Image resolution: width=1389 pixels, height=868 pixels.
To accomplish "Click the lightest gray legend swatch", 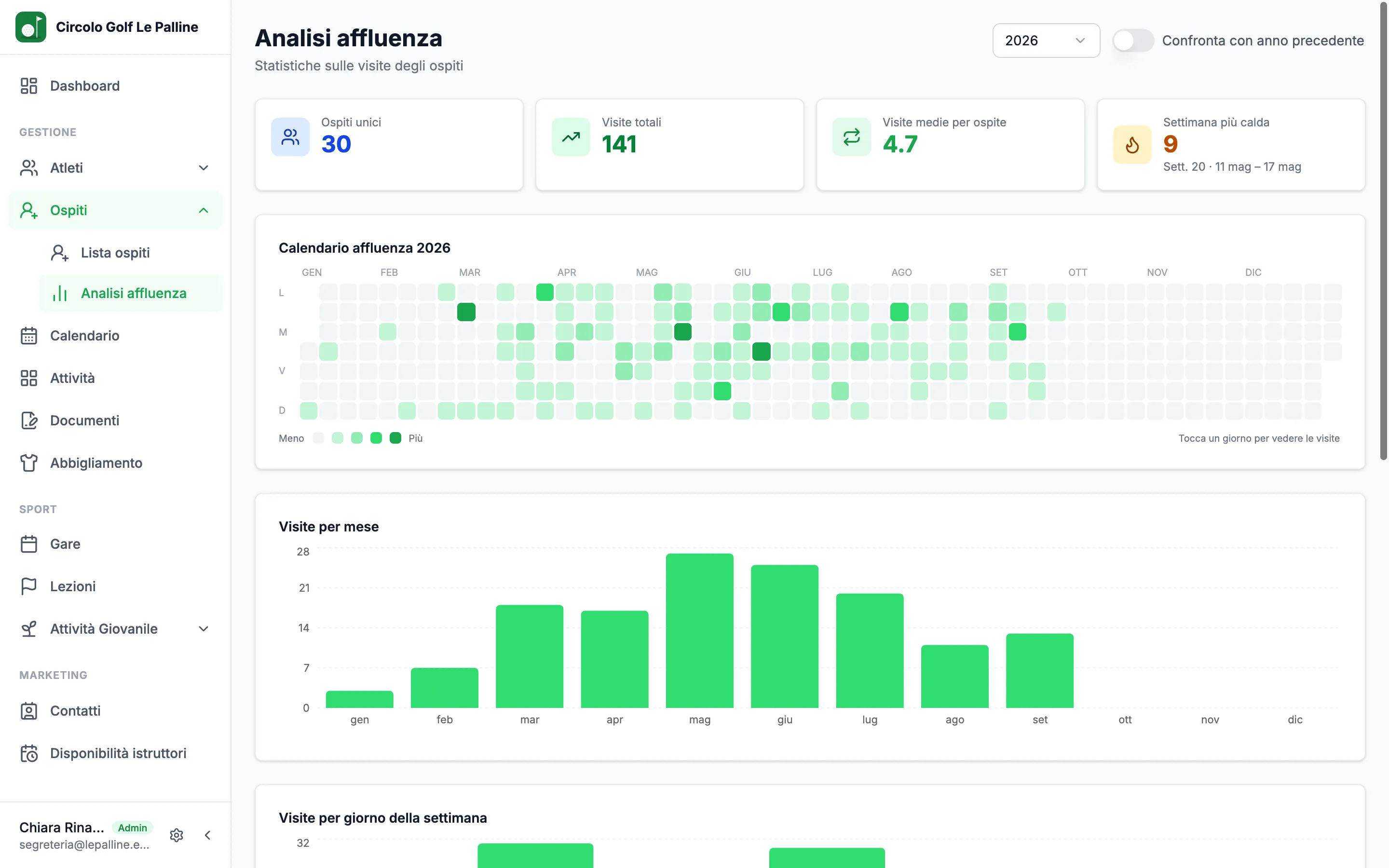I will 318,438.
